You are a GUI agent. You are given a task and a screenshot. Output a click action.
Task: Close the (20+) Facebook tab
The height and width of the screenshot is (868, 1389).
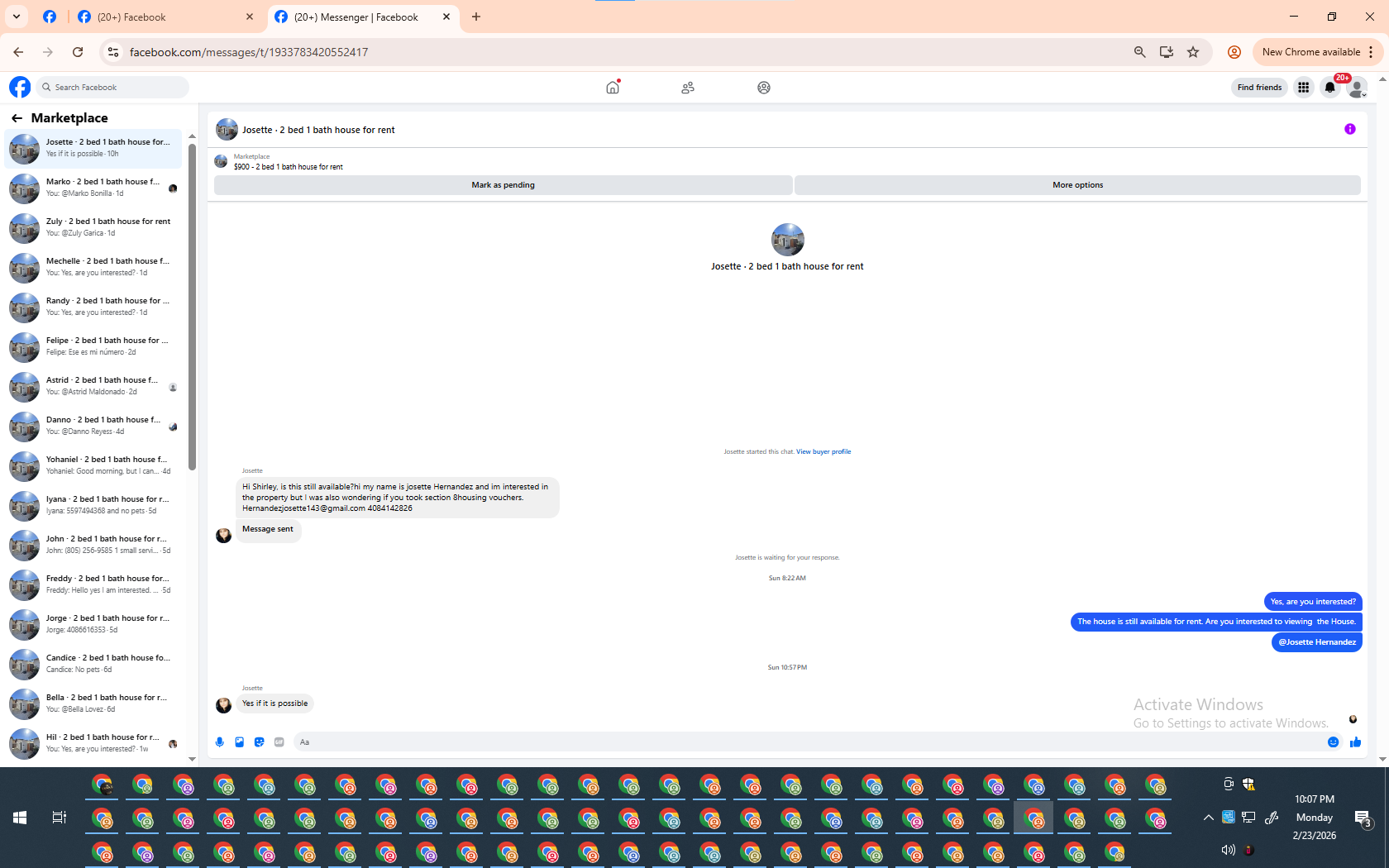point(251,17)
